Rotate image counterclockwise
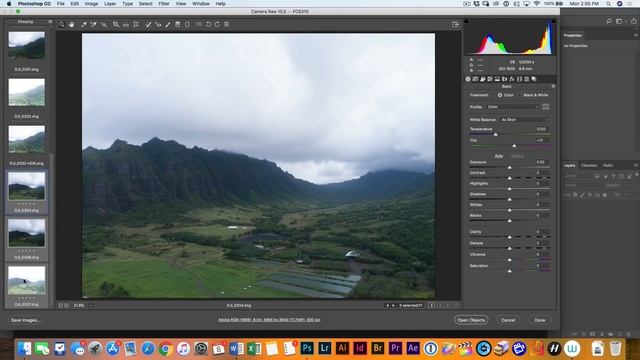This screenshot has height=360, width=640. click(x=208, y=24)
